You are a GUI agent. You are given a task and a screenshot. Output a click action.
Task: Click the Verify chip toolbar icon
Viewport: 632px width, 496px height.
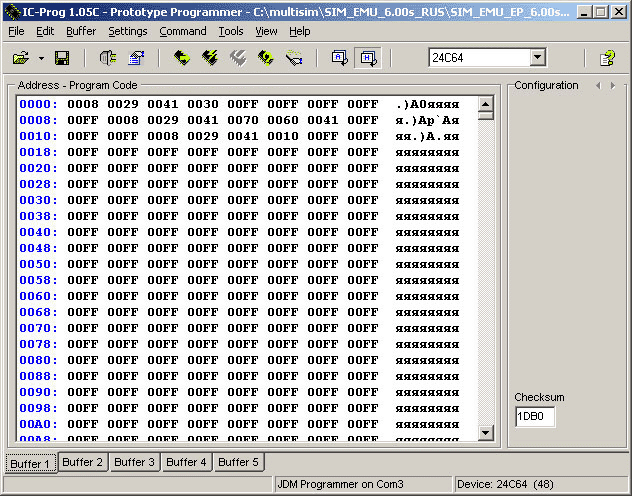(266, 58)
